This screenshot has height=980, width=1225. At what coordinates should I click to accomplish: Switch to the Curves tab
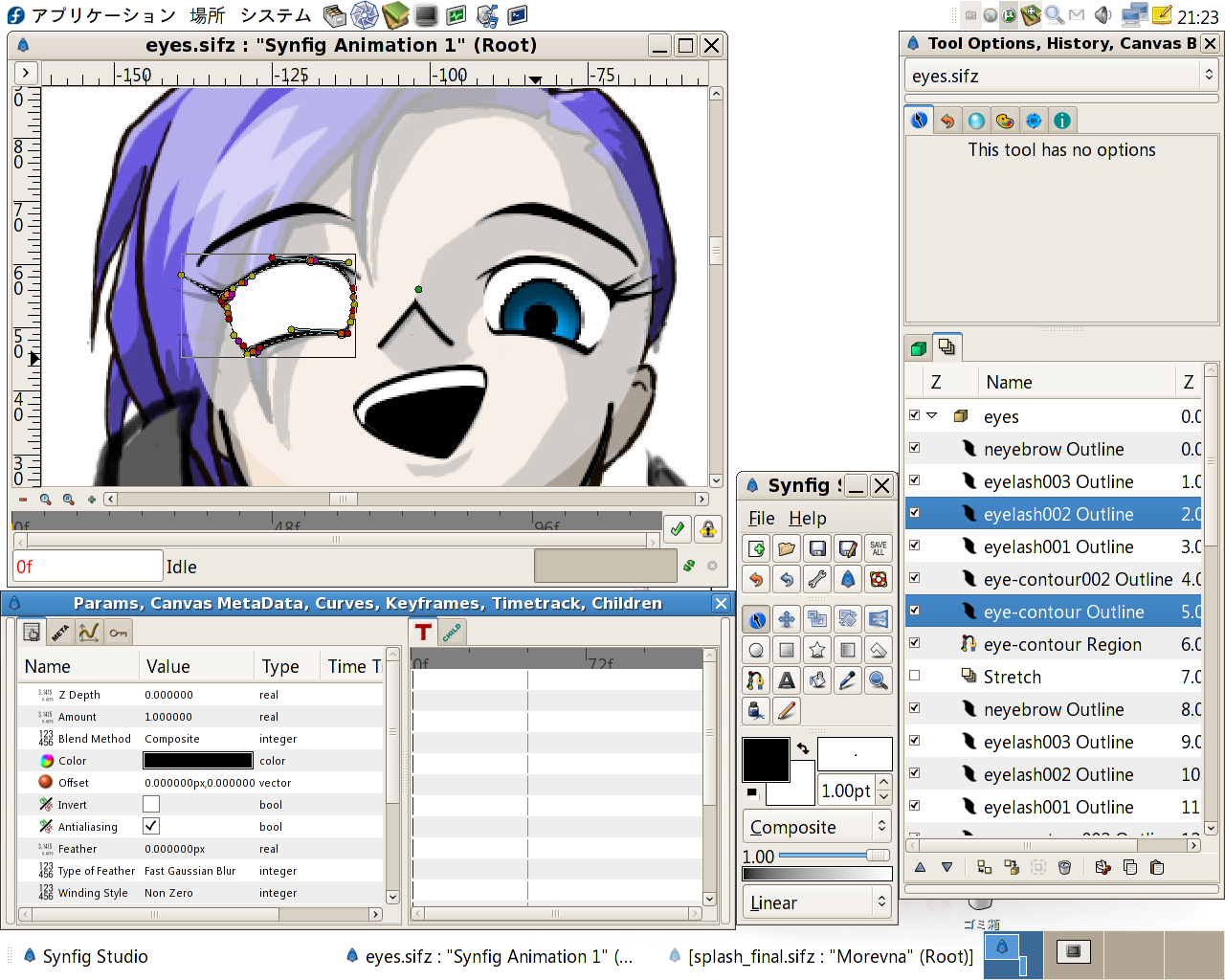[x=89, y=632]
